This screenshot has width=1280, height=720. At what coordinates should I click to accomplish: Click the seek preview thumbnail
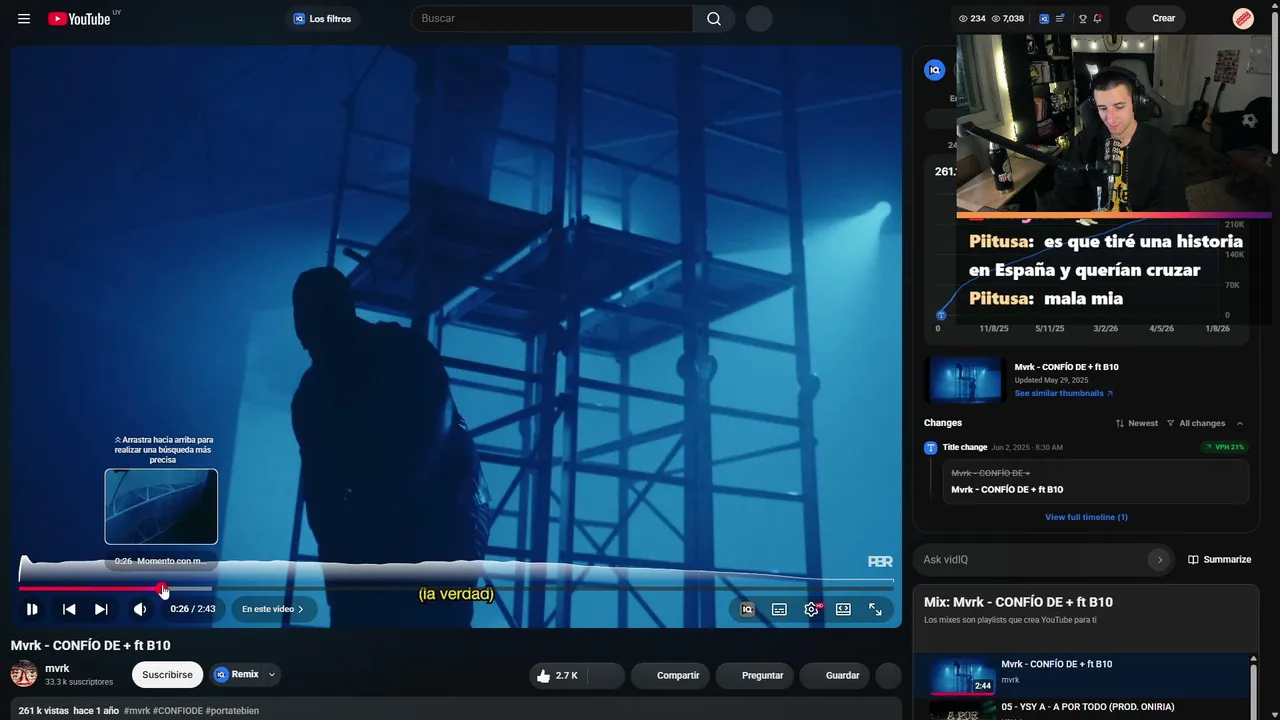tap(161, 507)
